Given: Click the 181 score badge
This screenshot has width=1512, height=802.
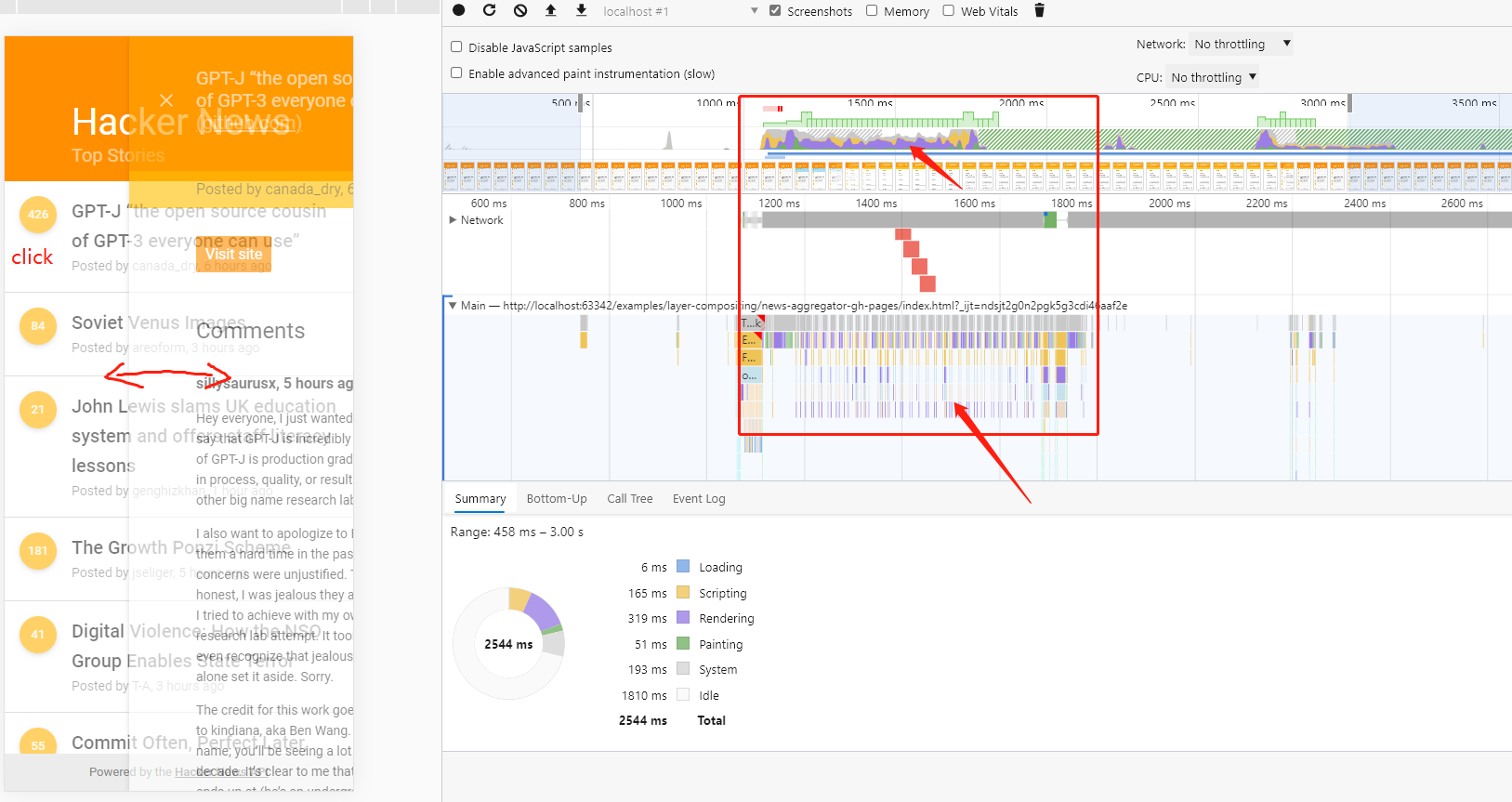Looking at the screenshot, I should click(38, 551).
